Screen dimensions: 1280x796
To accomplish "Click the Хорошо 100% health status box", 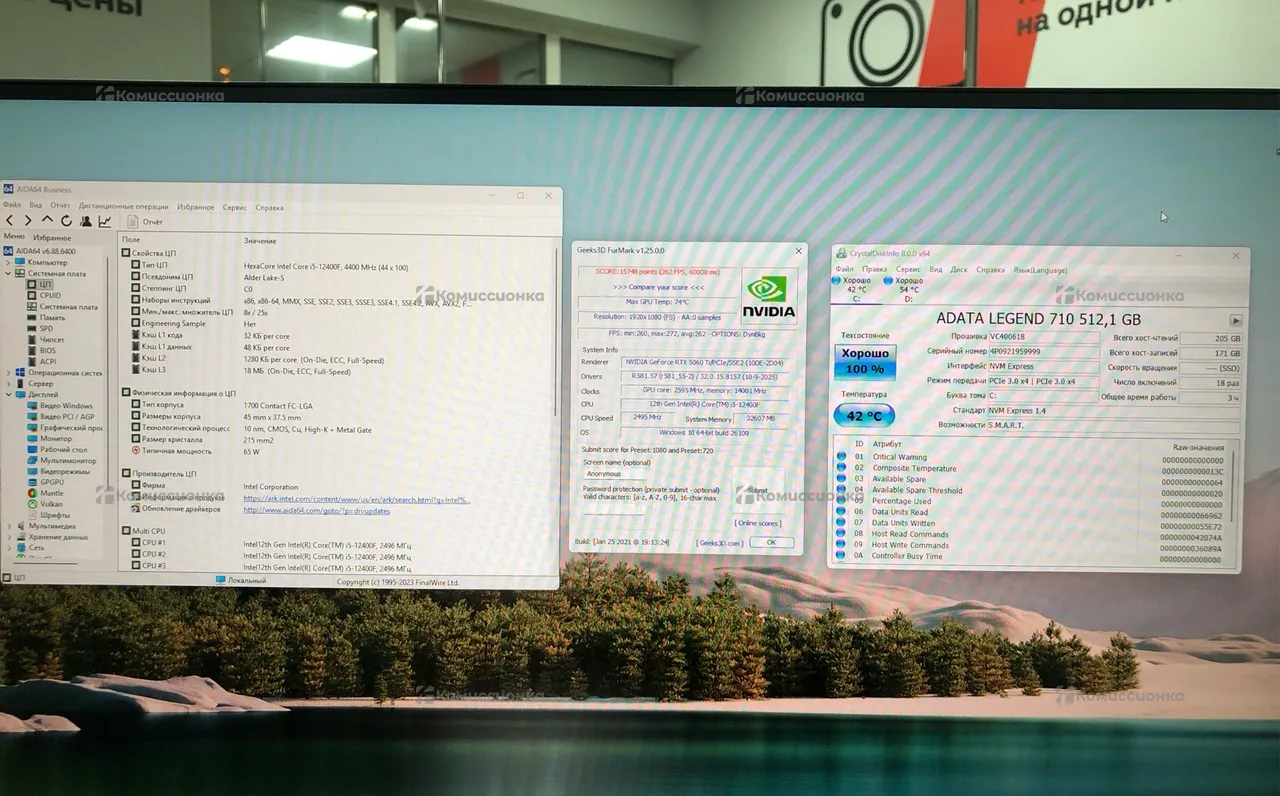I will [864, 362].
